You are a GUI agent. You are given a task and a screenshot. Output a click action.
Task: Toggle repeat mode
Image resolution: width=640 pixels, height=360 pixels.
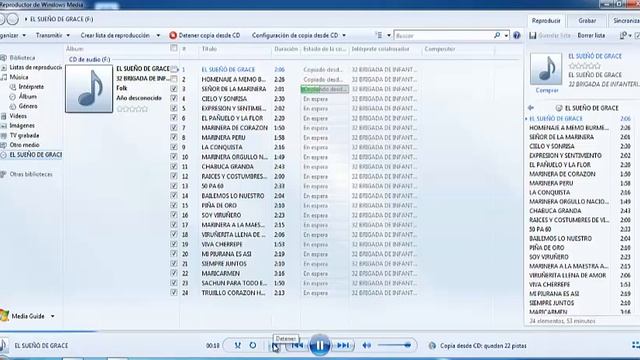click(x=253, y=345)
